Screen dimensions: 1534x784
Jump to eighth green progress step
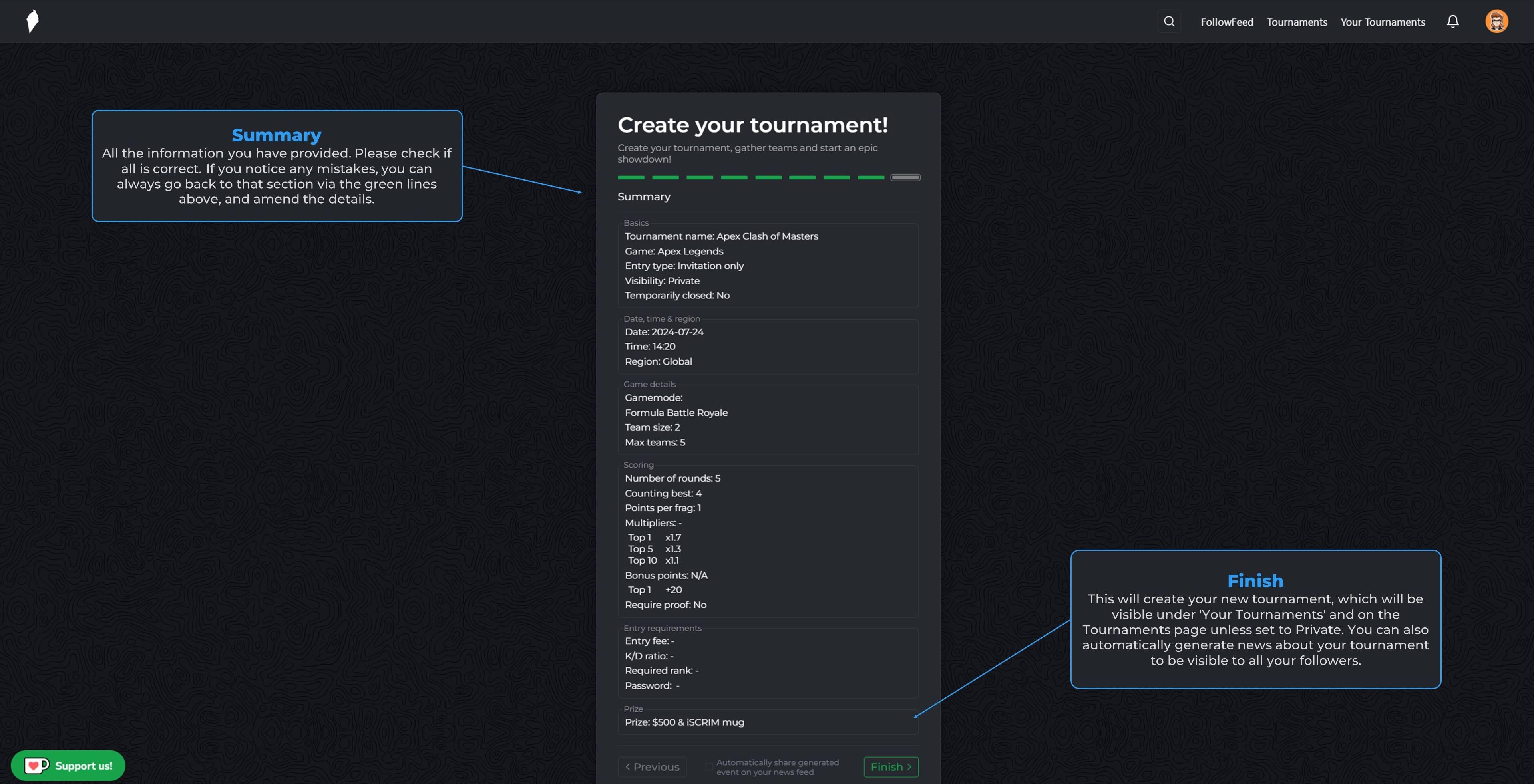coord(871,177)
